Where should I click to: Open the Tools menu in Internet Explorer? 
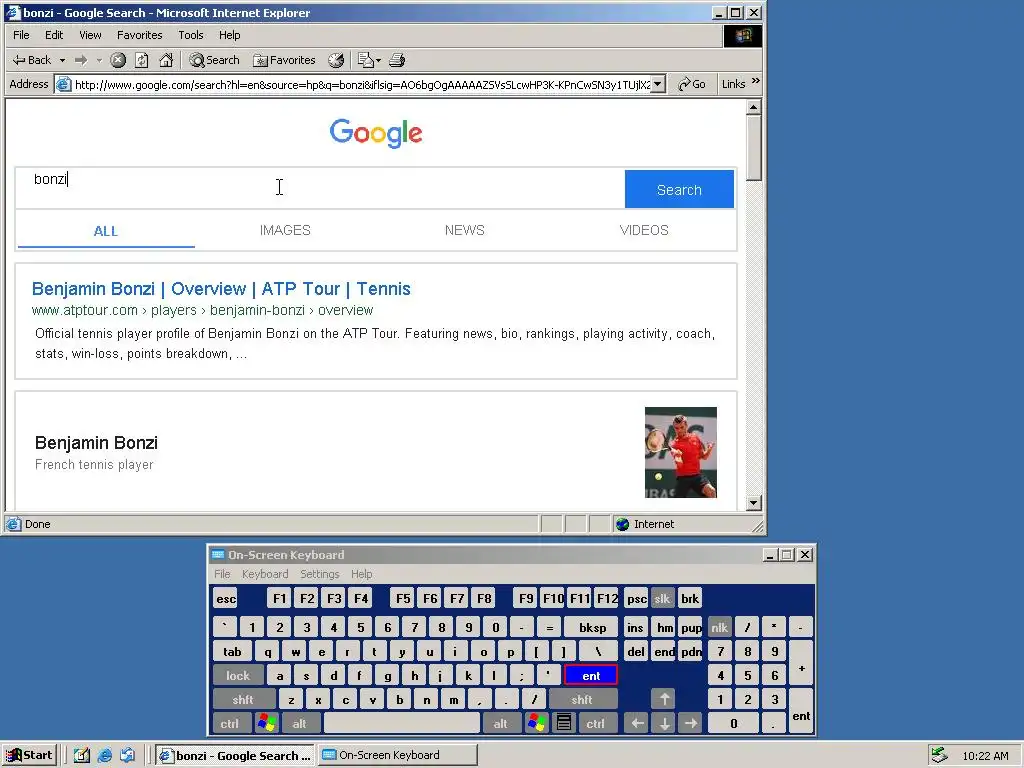click(x=191, y=35)
